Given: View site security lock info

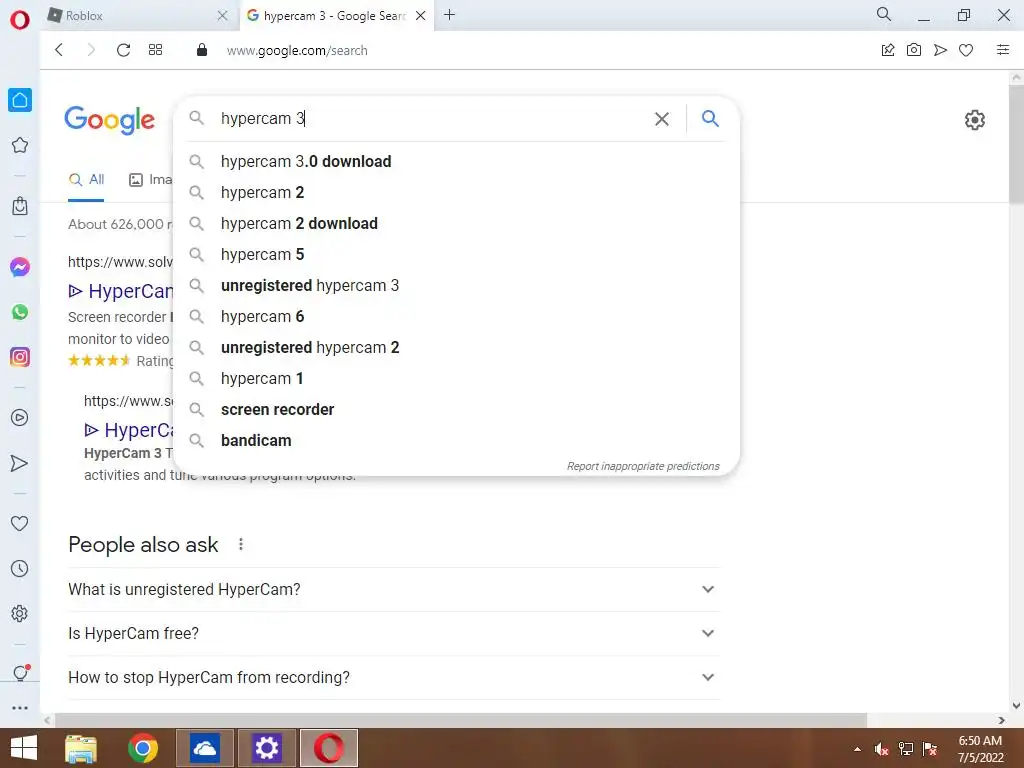Looking at the screenshot, I should (202, 50).
